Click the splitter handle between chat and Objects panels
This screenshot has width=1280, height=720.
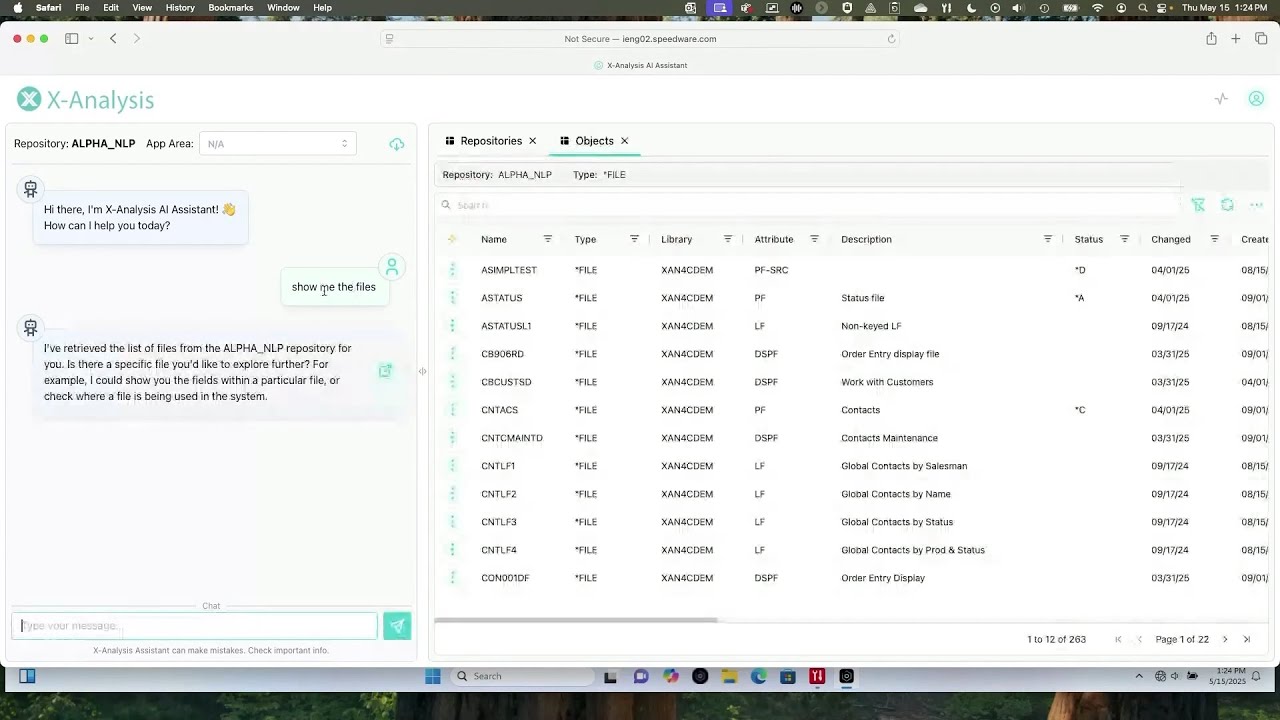point(422,371)
